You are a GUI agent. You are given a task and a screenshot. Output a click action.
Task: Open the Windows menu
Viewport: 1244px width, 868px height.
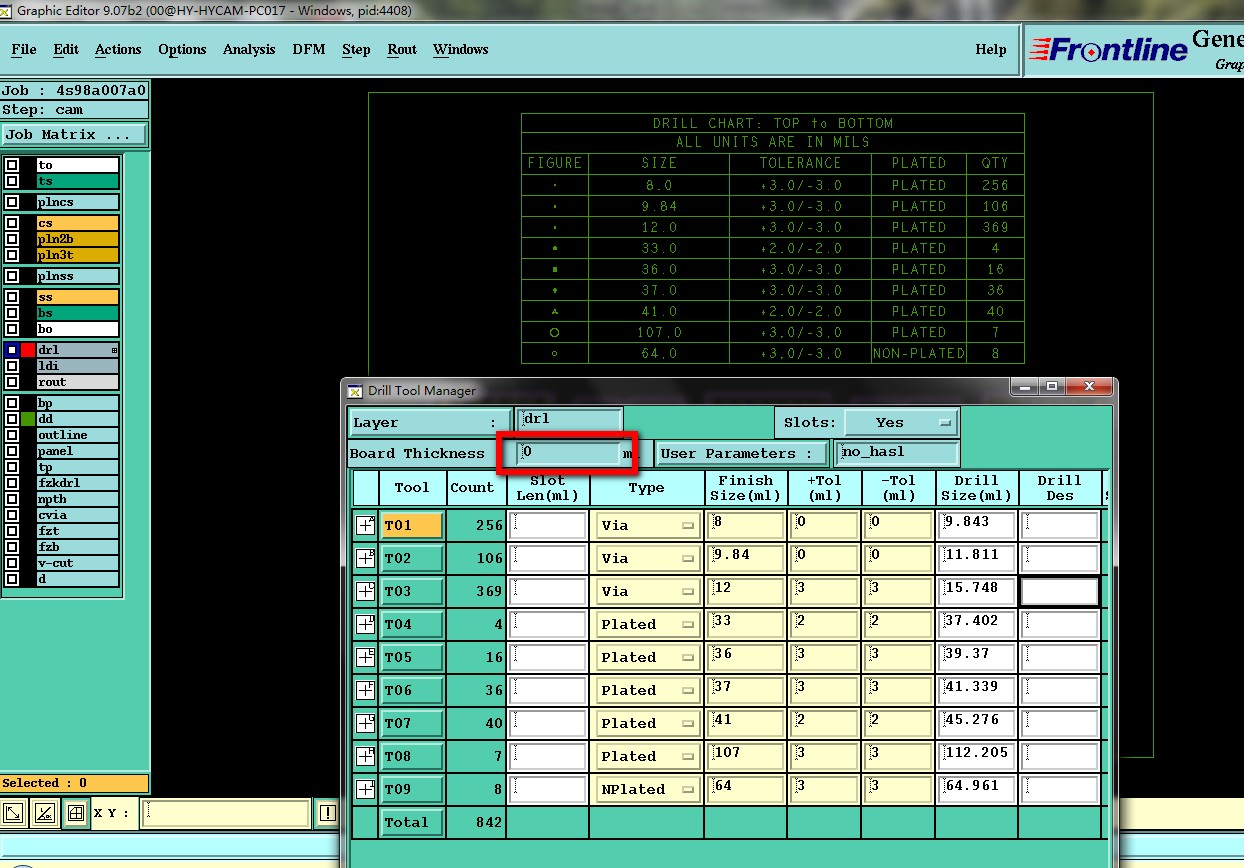click(x=461, y=49)
